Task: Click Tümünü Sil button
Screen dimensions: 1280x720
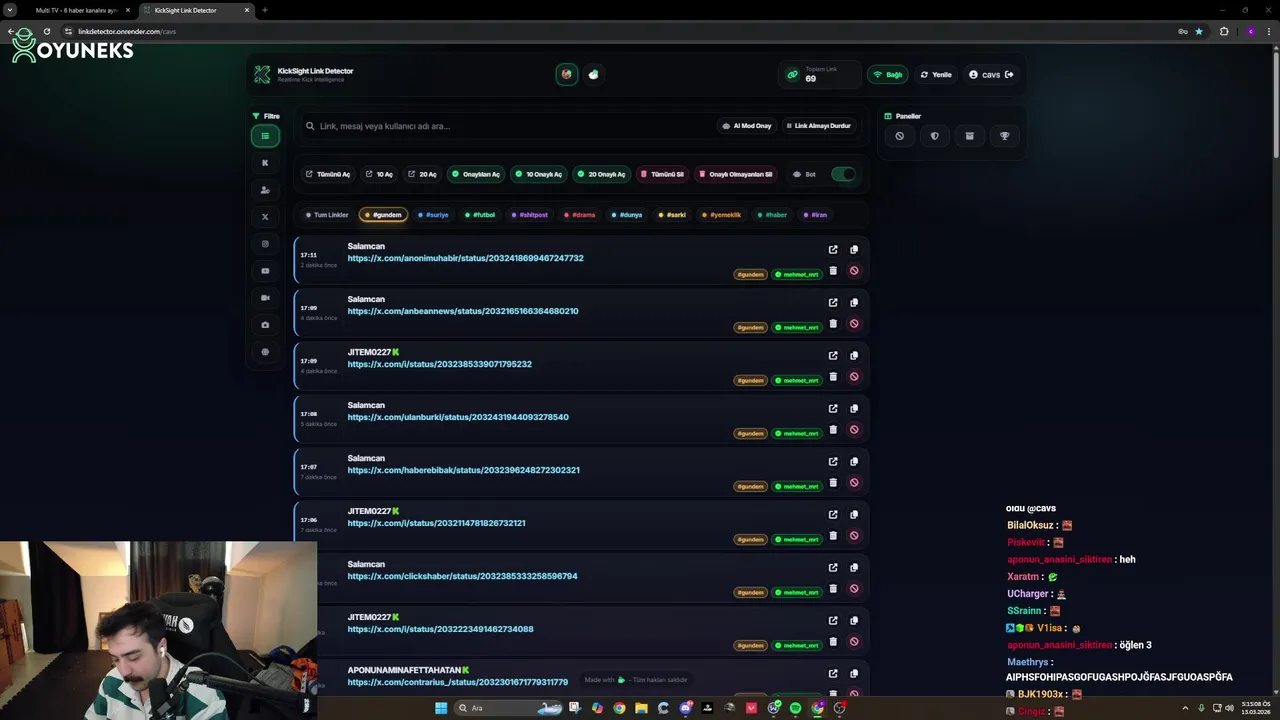Action: [x=662, y=174]
